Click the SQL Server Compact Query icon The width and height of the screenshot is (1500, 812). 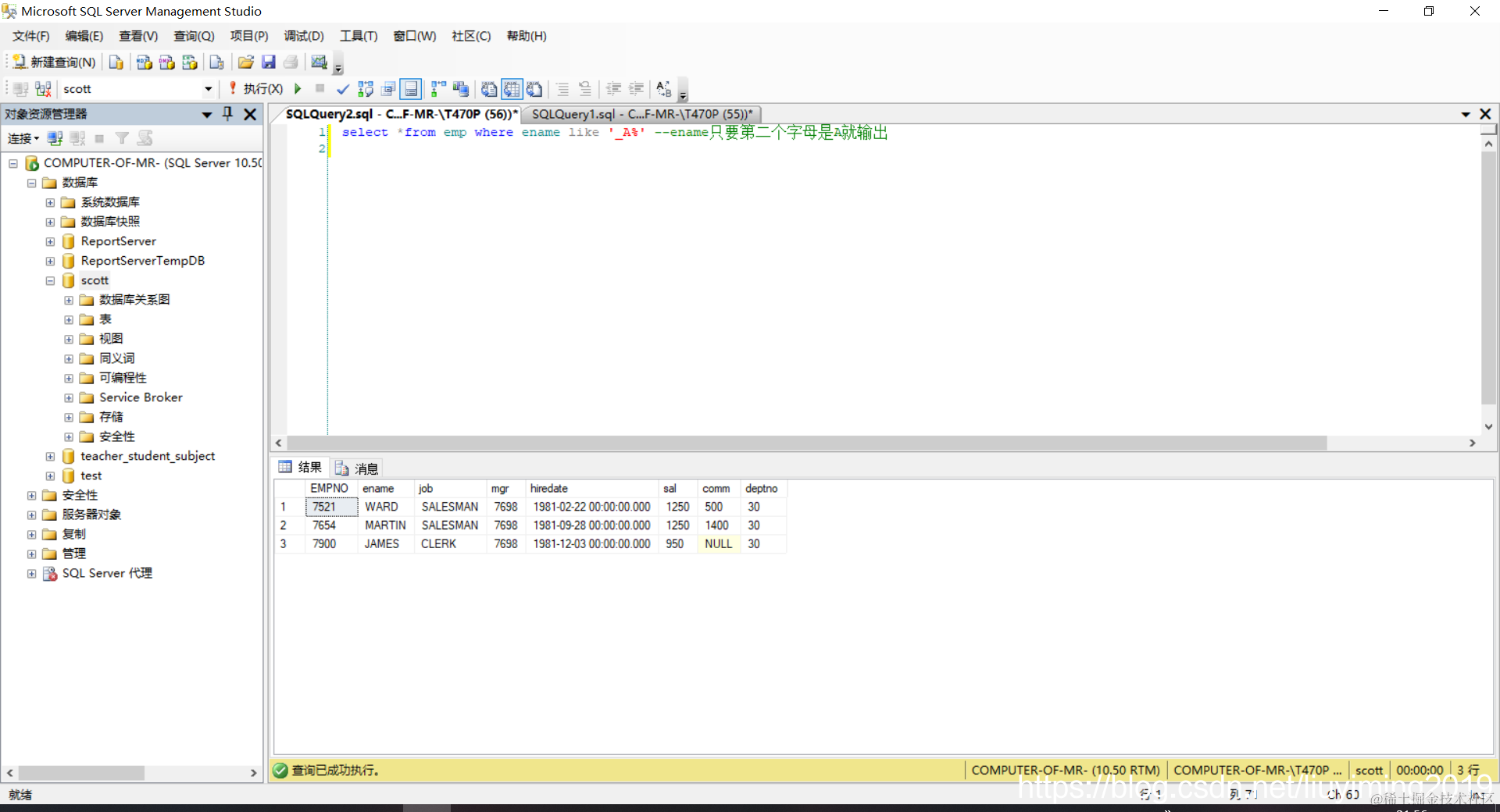click(216, 62)
